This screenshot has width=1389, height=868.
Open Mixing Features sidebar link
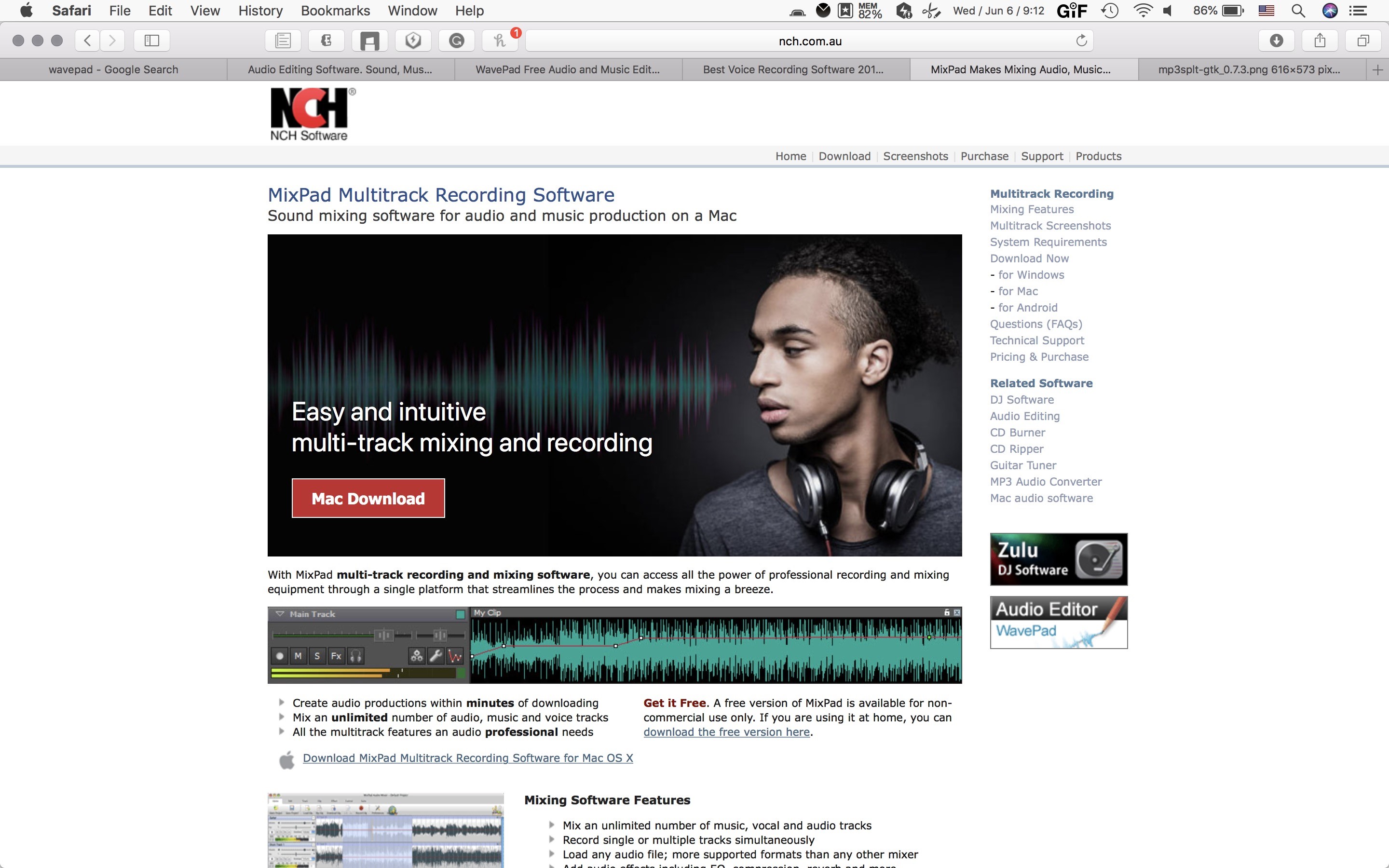click(1032, 210)
